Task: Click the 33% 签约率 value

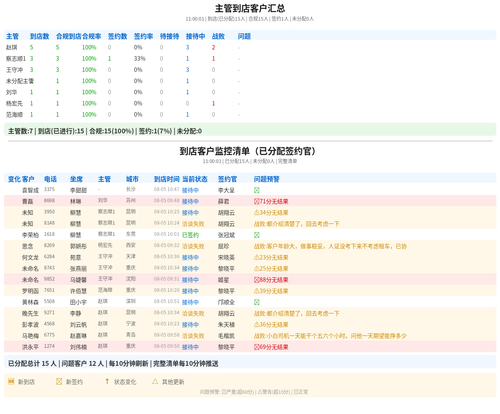Action: 140,59
